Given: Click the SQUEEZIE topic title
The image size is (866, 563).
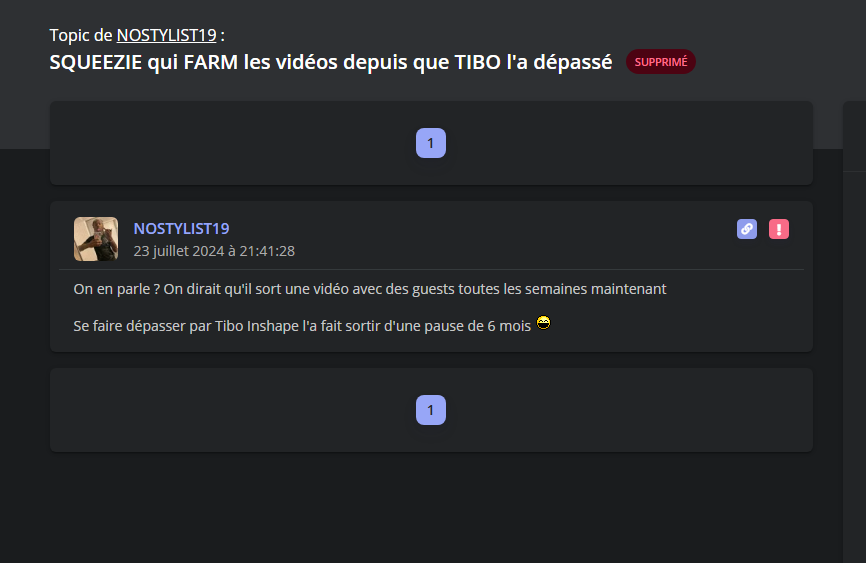Looking at the screenshot, I should (x=331, y=62).
